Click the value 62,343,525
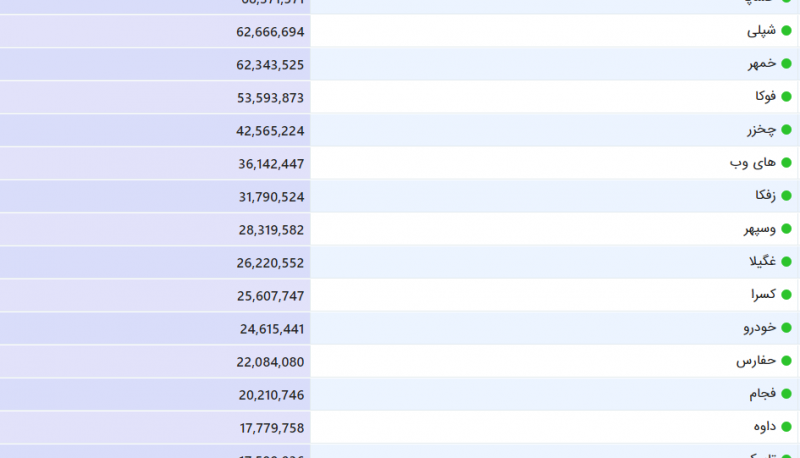The width and height of the screenshot is (800, 458). pyautogui.click(x=270, y=65)
